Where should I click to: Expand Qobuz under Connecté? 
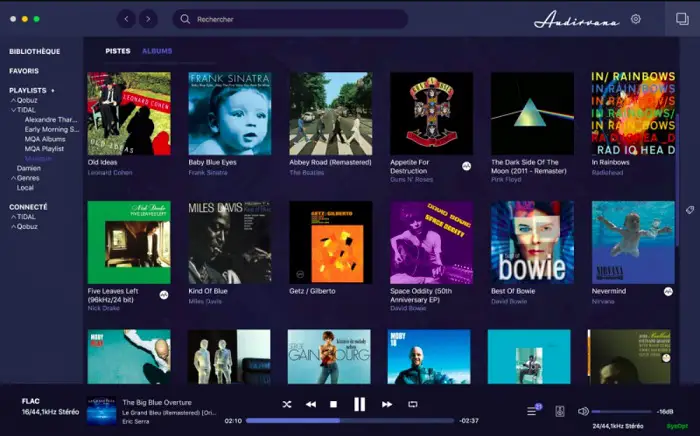(13, 227)
